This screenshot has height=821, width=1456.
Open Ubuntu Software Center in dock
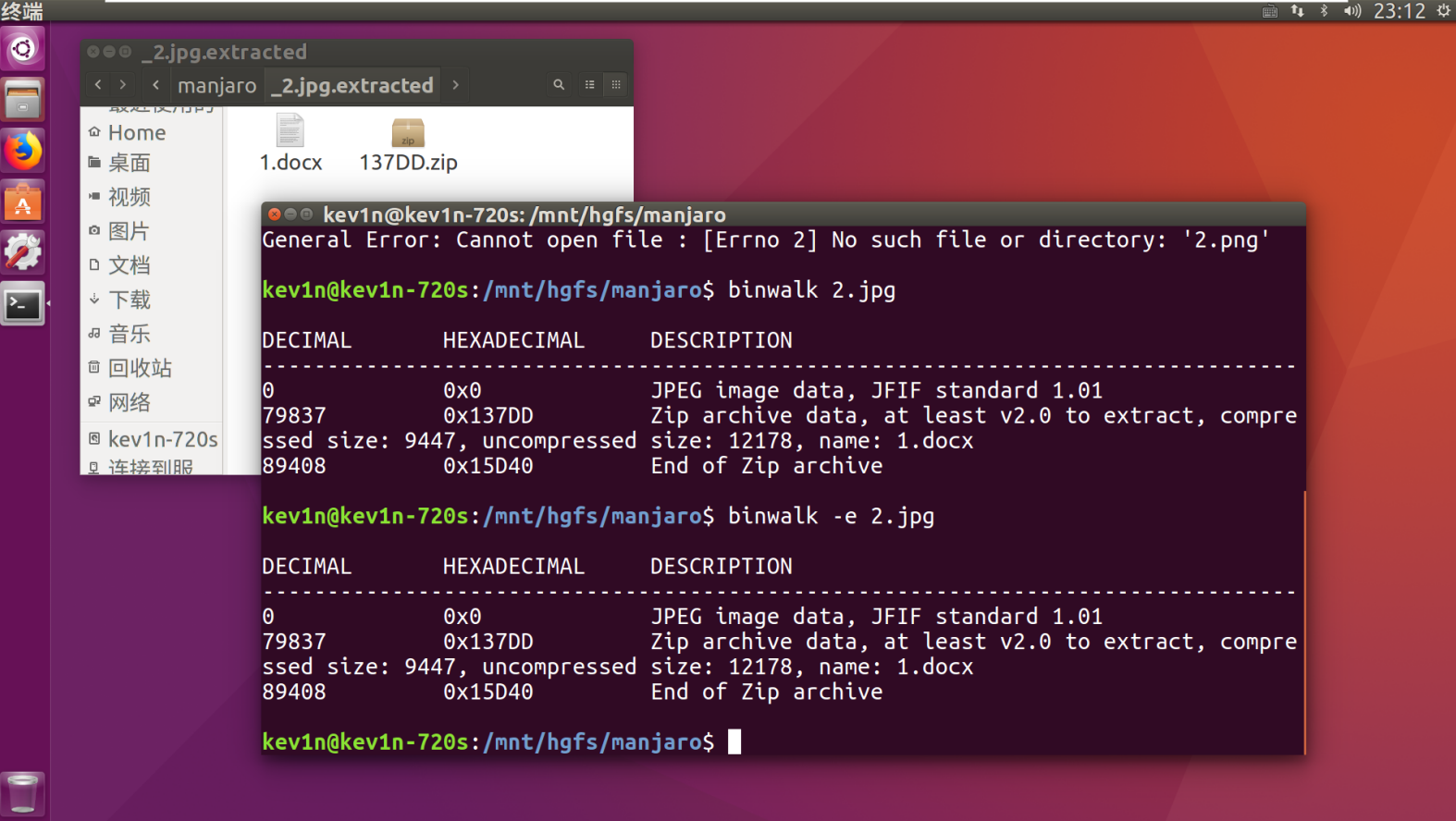[x=23, y=202]
